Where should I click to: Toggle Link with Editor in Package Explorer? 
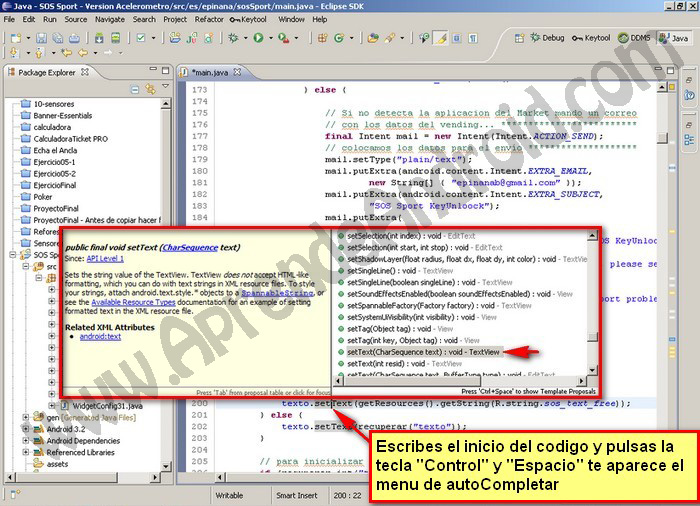[x=150, y=89]
